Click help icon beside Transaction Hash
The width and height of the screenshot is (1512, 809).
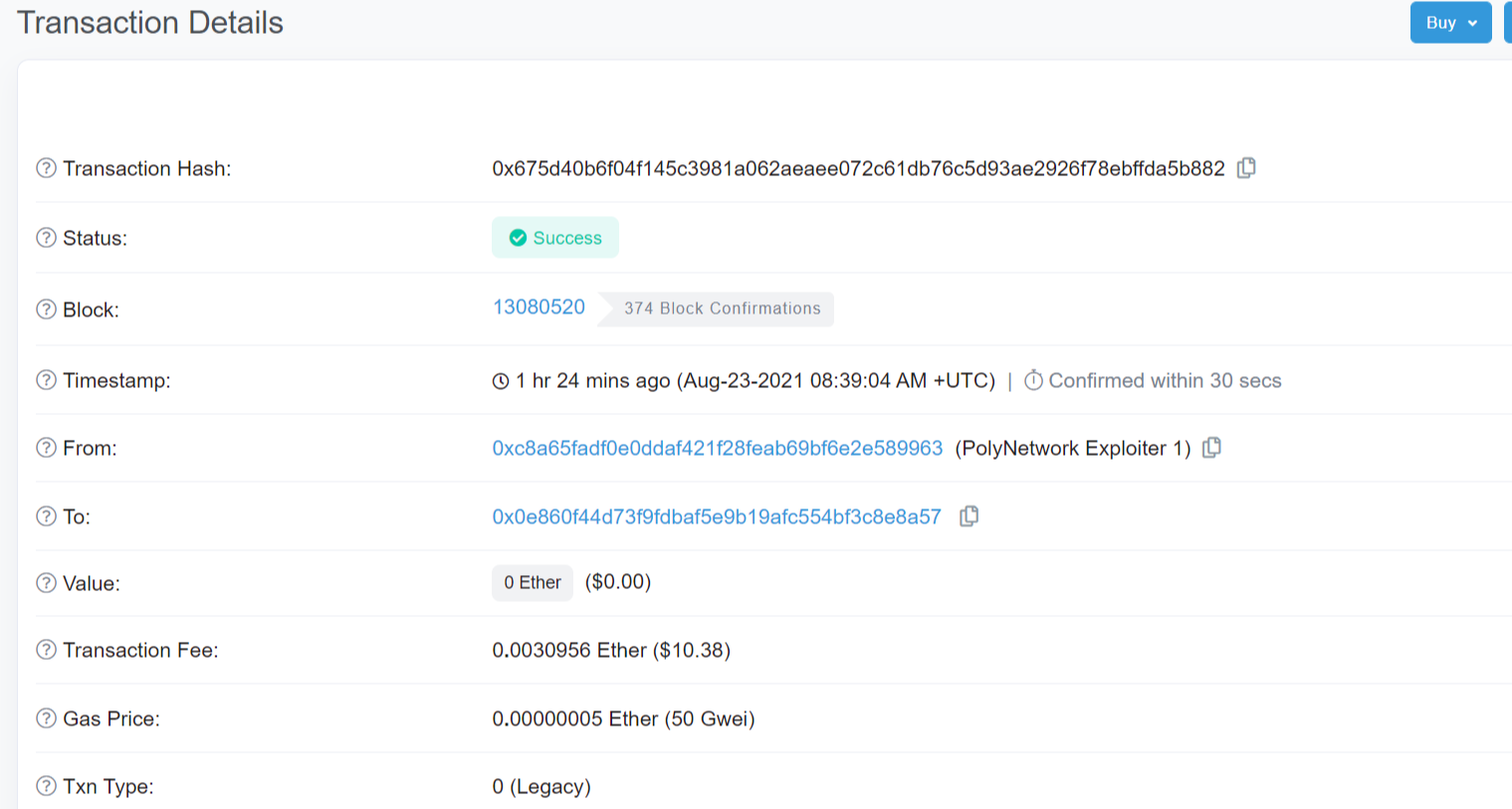click(x=46, y=168)
